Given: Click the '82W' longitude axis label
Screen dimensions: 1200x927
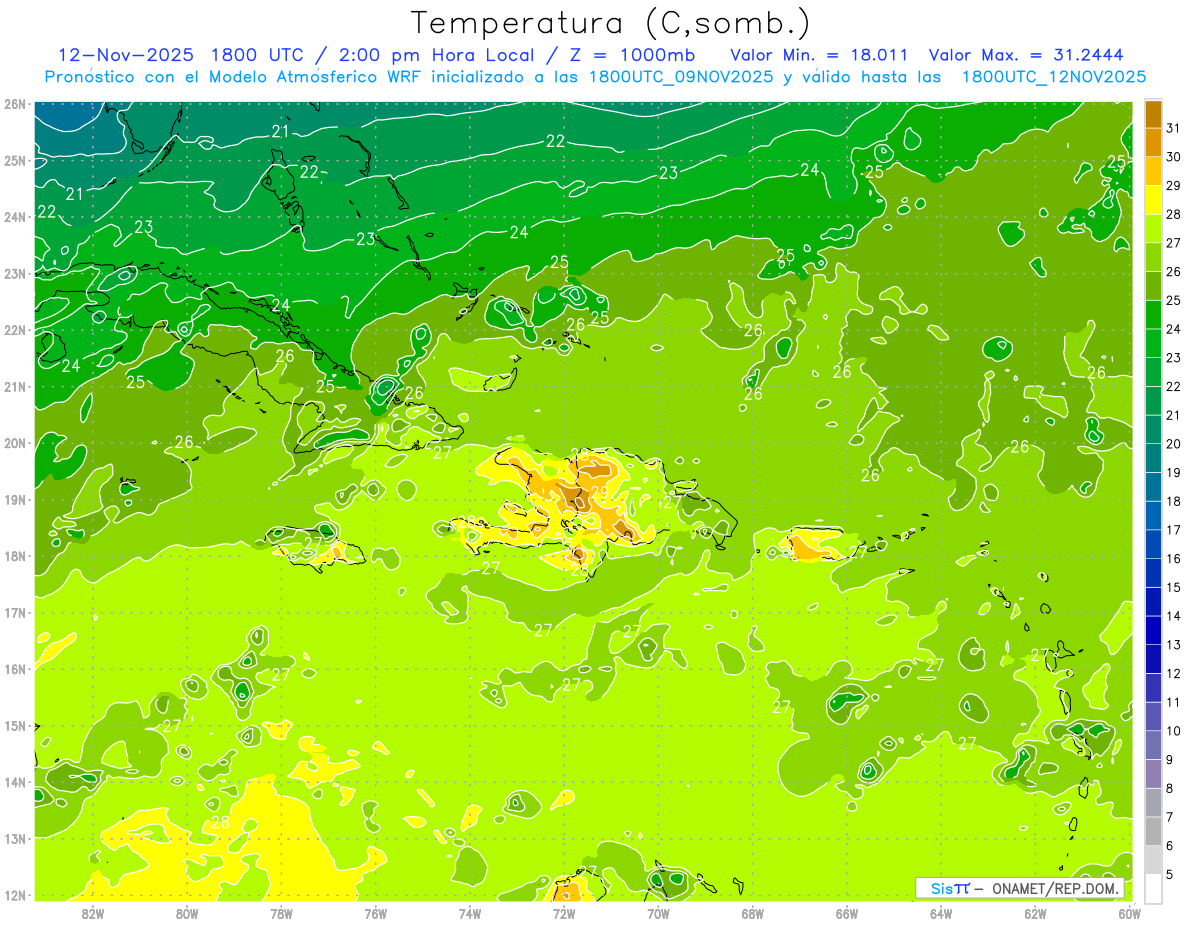Looking at the screenshot, I should coord(93,913).
